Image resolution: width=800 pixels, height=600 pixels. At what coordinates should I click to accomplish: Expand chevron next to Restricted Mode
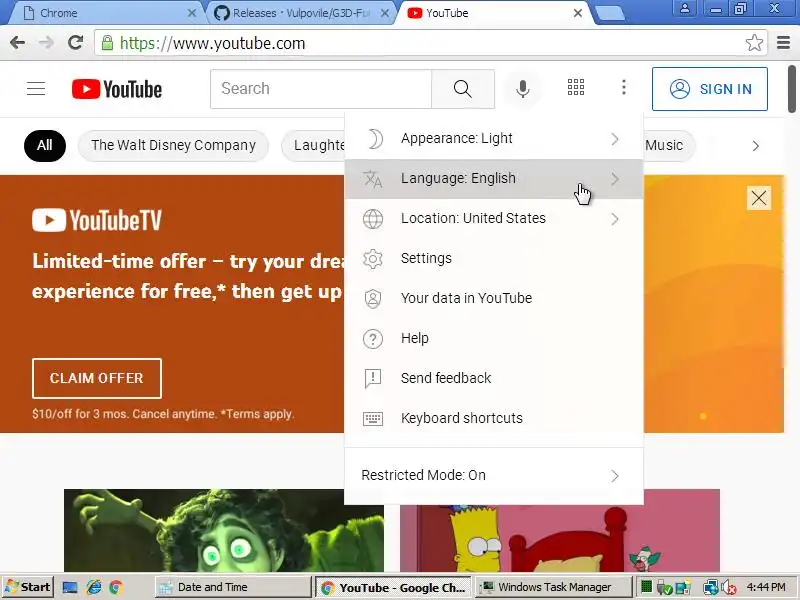pyautogui.click(x=615, y=476)
